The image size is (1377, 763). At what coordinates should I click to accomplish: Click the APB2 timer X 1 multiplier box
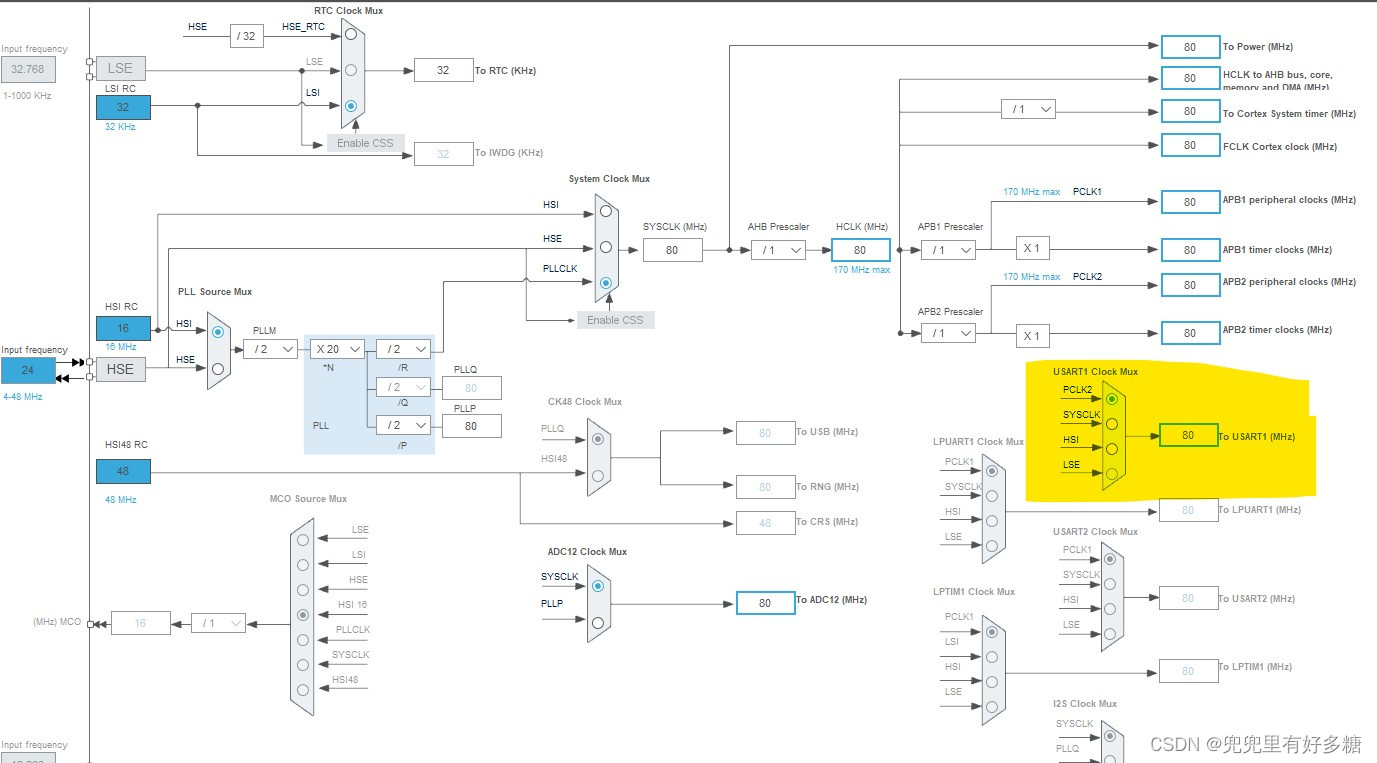pyautogui.click(x=1031, y=336)
